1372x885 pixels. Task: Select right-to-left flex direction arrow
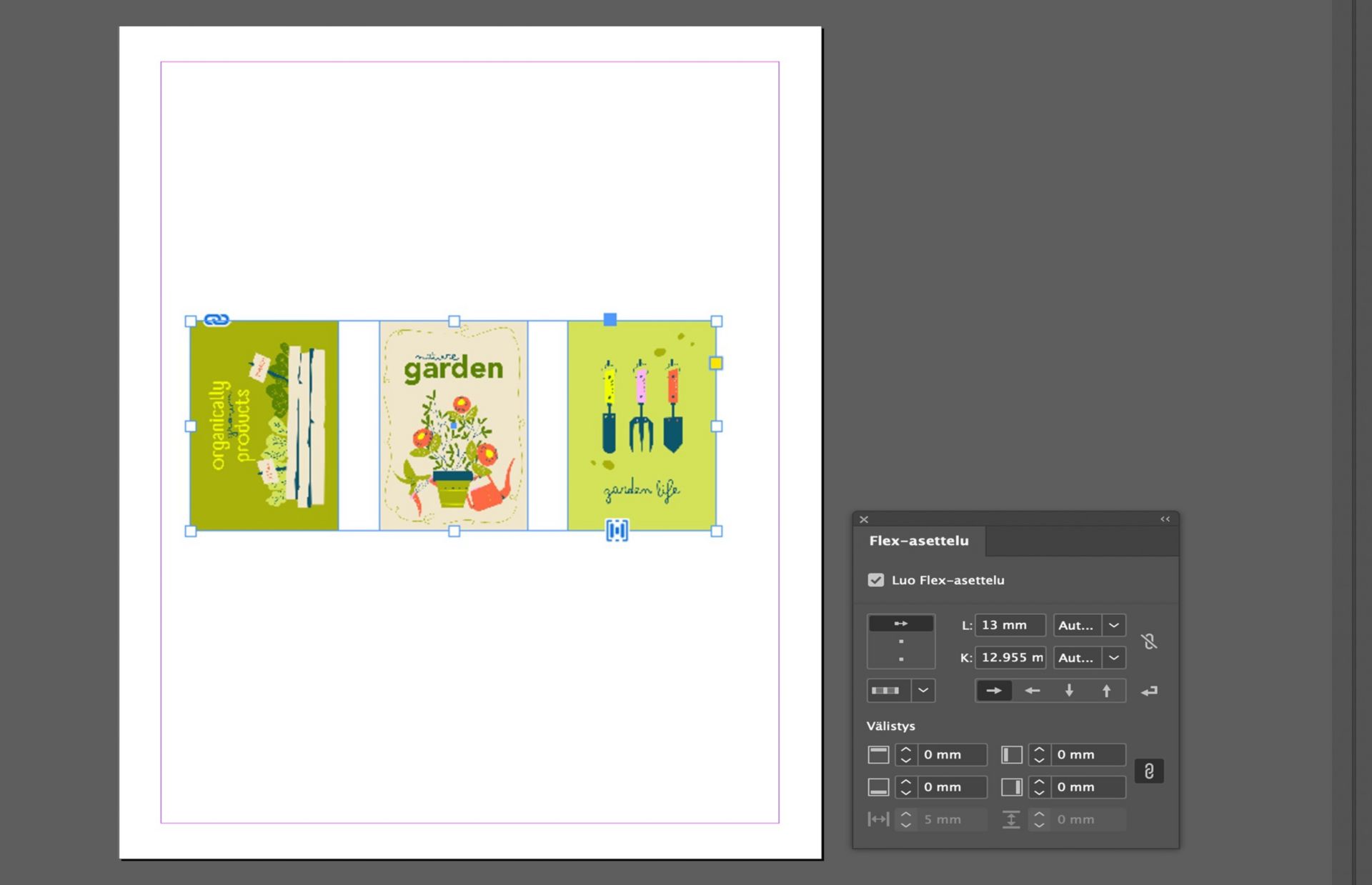(1032, 691)
